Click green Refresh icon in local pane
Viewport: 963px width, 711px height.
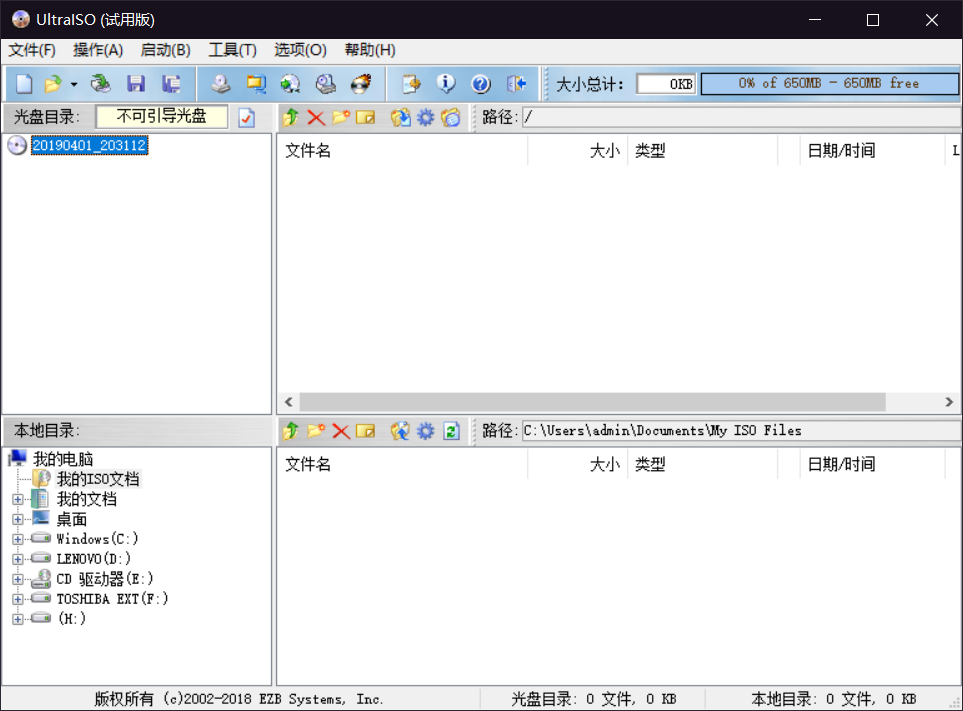(x=451, y=431)
